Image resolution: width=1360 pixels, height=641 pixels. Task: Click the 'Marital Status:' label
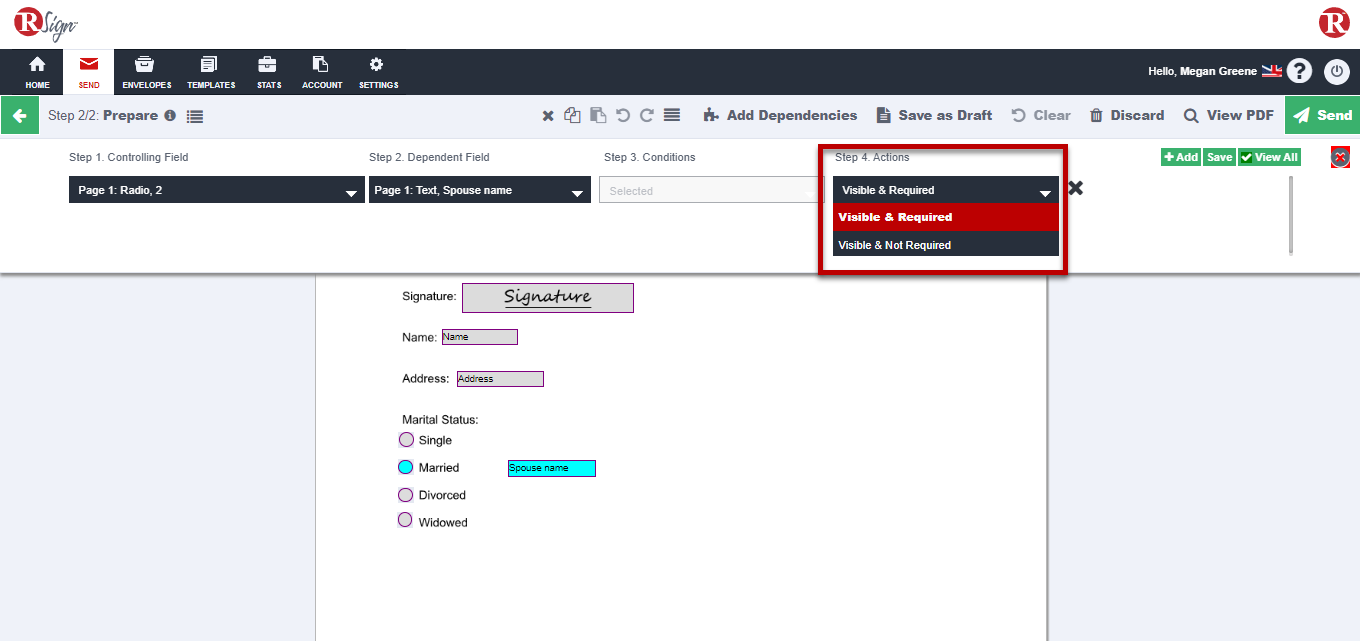pyautogui.click(x=440, y=420)
